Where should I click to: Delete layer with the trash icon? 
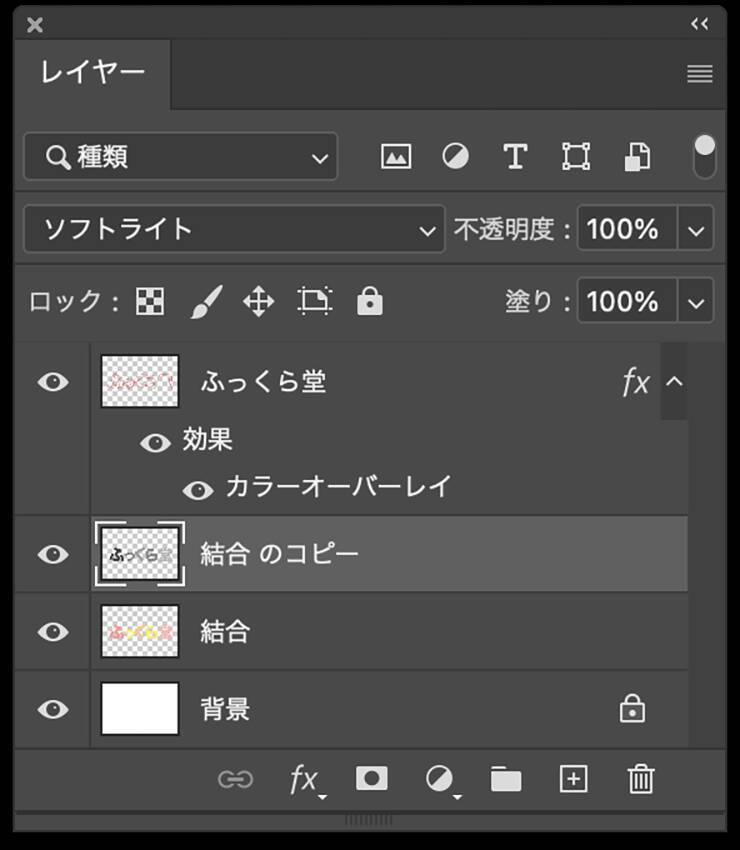(641, 779)
